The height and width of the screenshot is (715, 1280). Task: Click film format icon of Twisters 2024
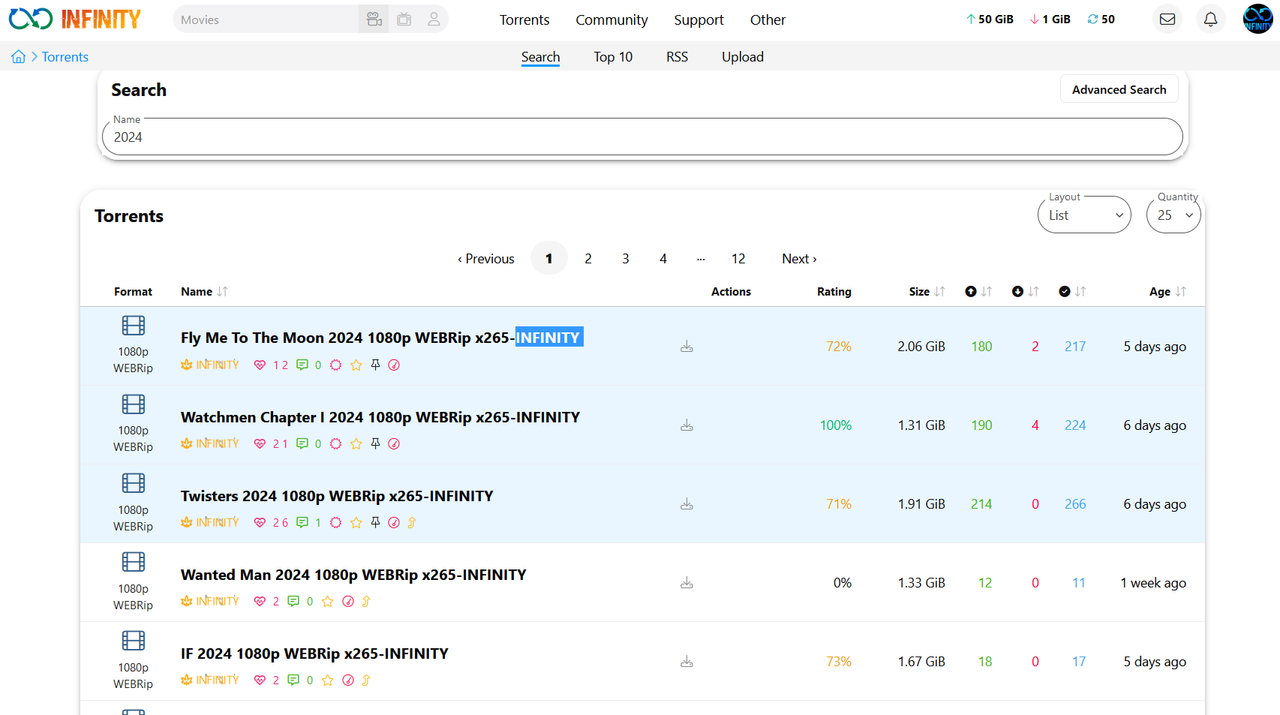[133, 483]
